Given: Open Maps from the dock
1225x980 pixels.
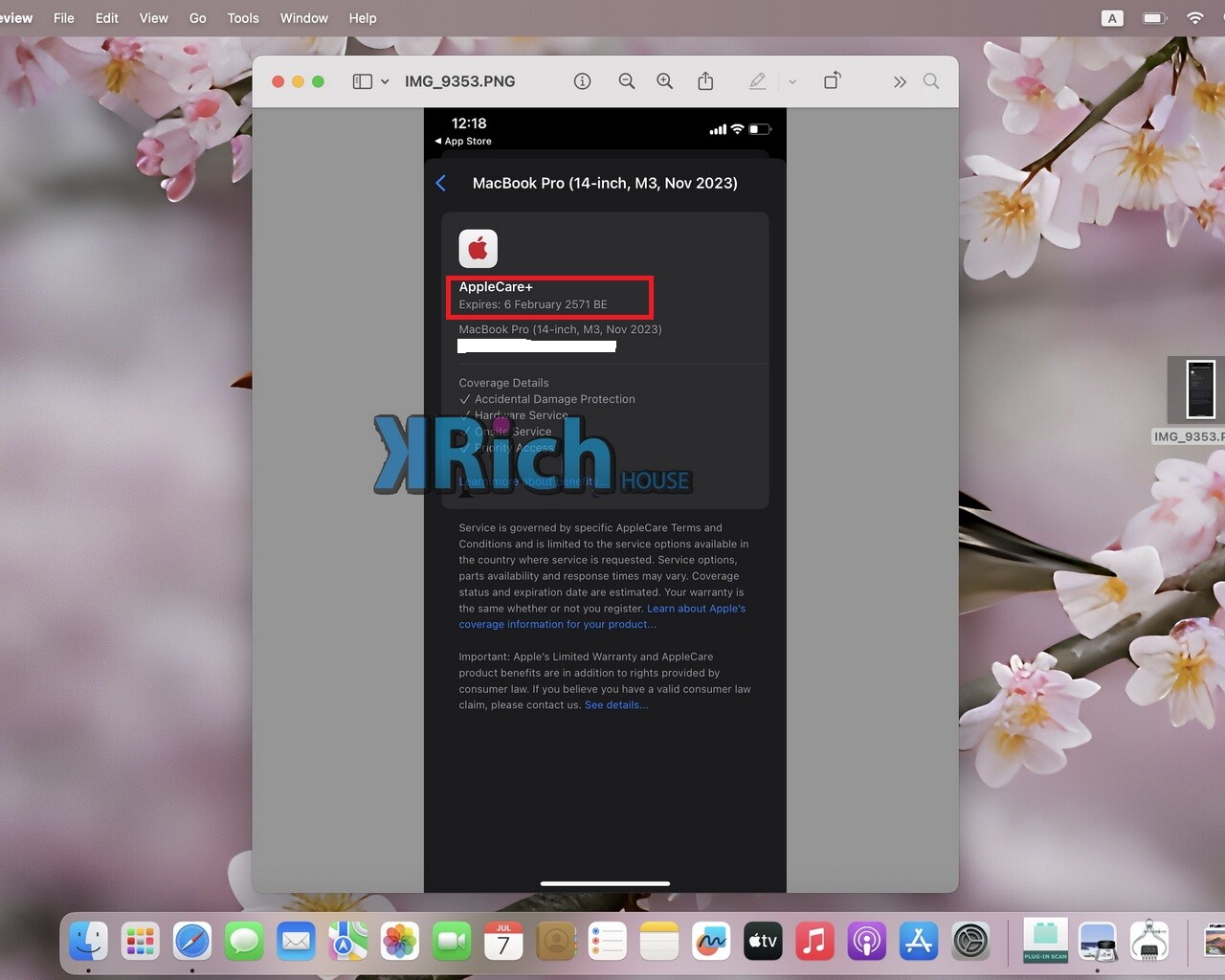Looking at the screenshot, I should click(348, 942).
